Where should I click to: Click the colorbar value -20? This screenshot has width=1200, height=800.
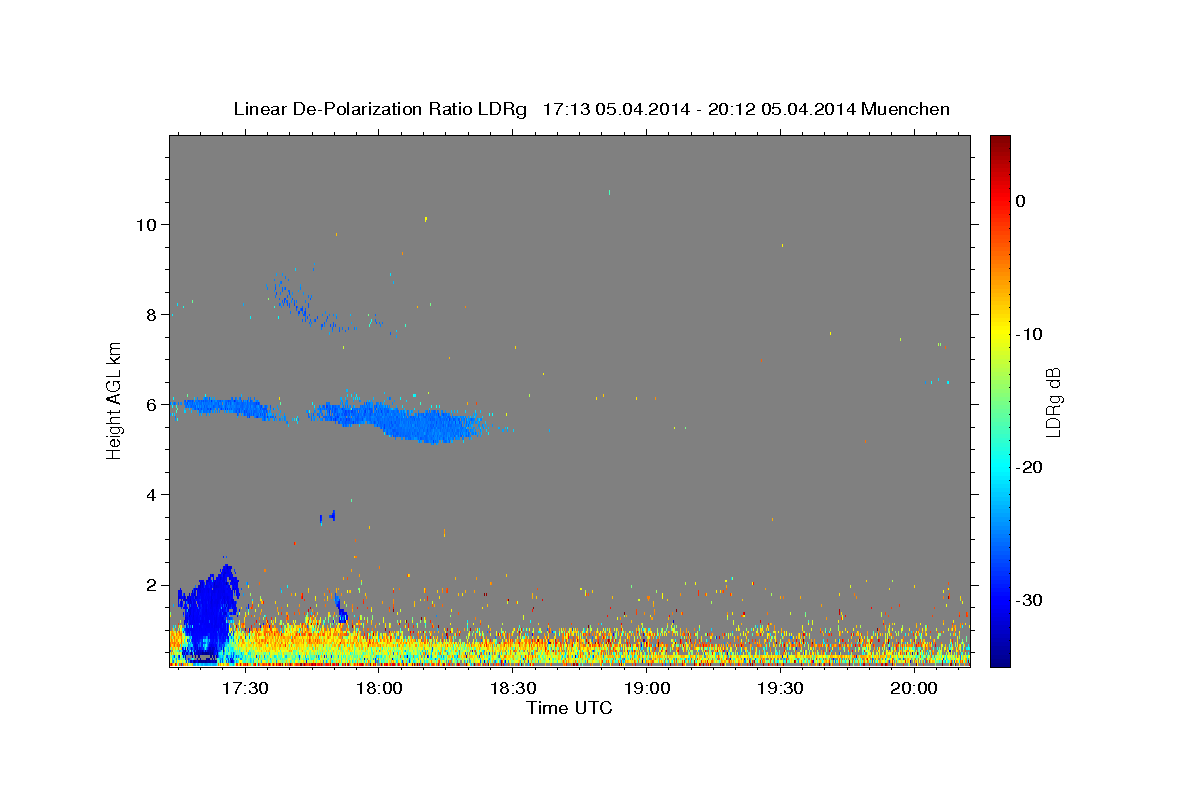tap(1030, 467)
